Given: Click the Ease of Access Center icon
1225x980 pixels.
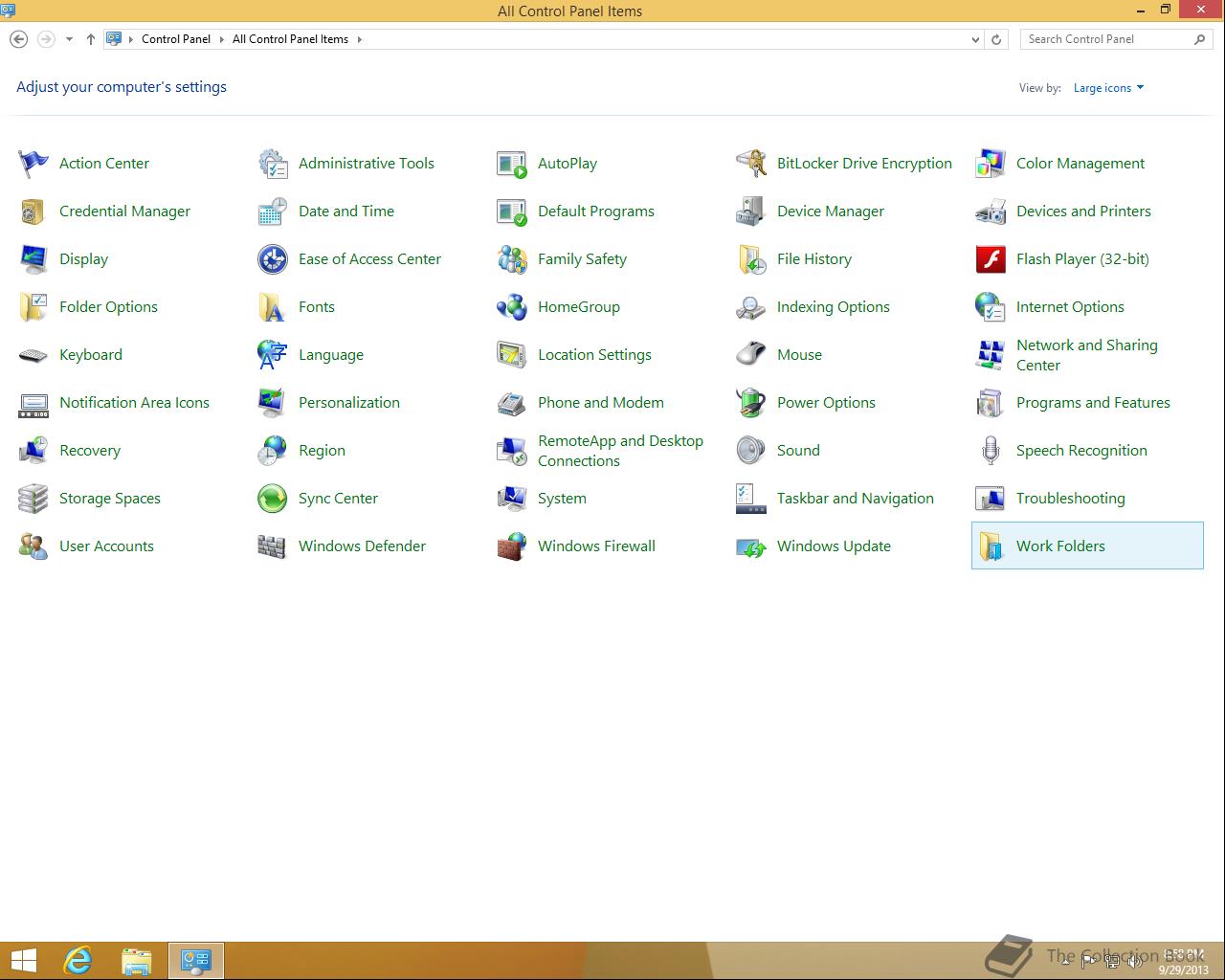Looking at the screenshot, I should (273, 259).
